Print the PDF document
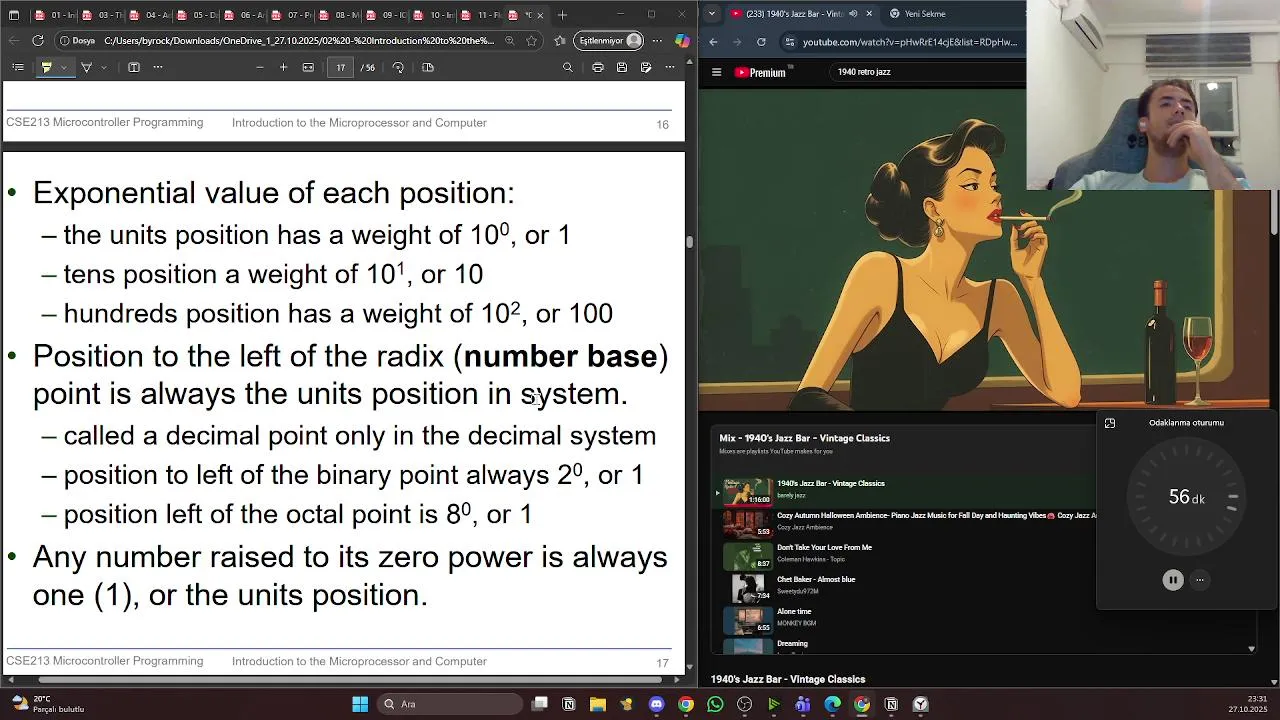 coord(597,67)
